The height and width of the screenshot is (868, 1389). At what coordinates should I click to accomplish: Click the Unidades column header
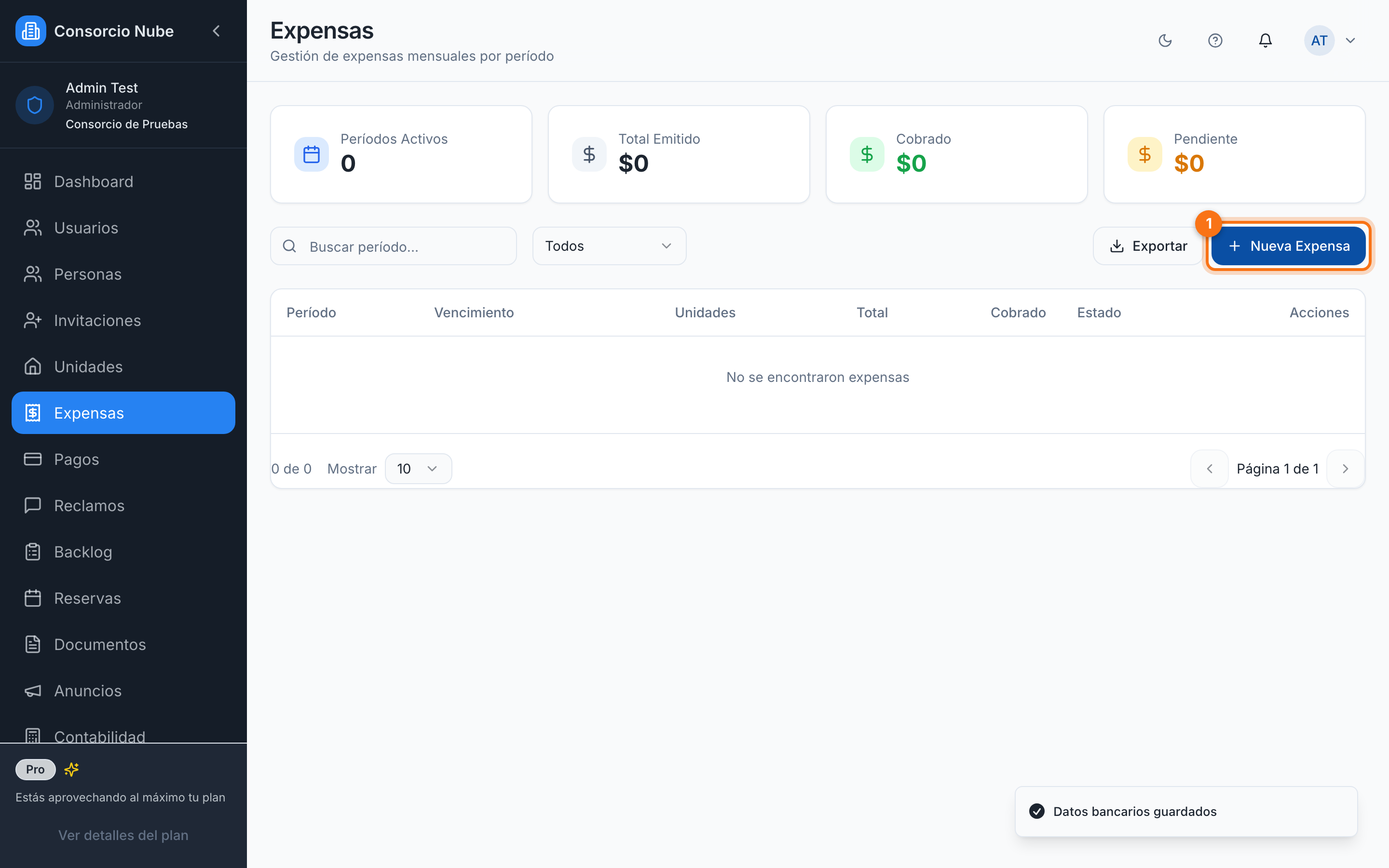(x=705, y=313)
